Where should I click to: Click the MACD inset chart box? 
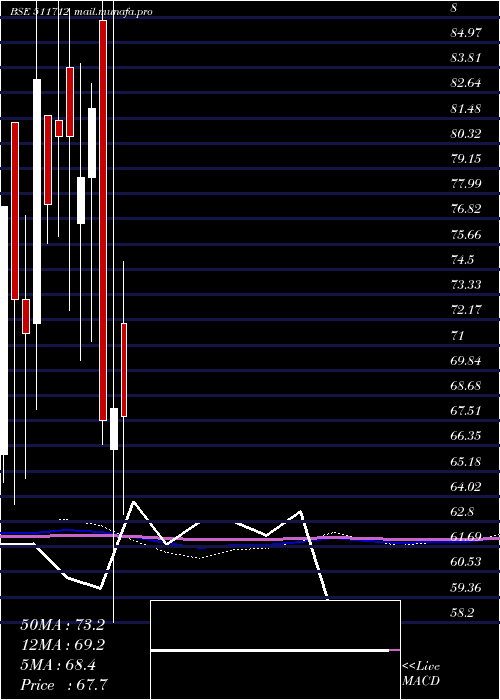pyautogui.click(x=275, y=650)
